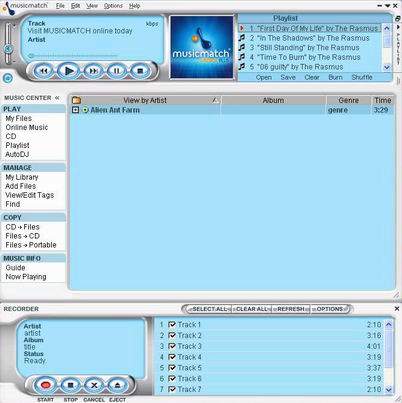Click the Genre column header
The image size is (402, 403).
pyautogui.click(x=348, y=100)
